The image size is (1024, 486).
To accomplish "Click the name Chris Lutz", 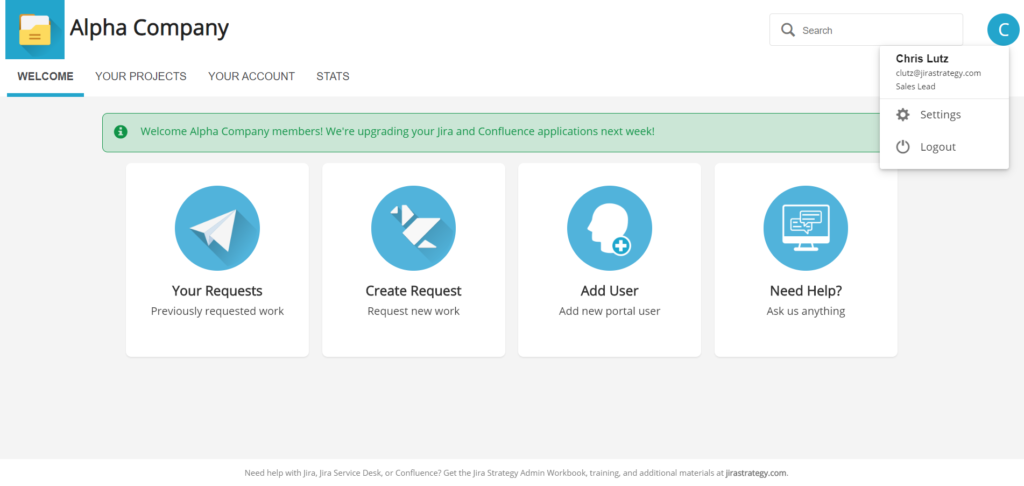I will point(922,59).
